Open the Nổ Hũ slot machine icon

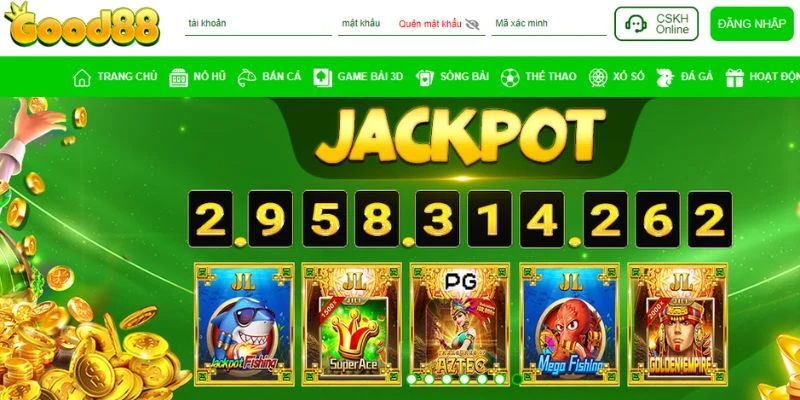point(178,78)
